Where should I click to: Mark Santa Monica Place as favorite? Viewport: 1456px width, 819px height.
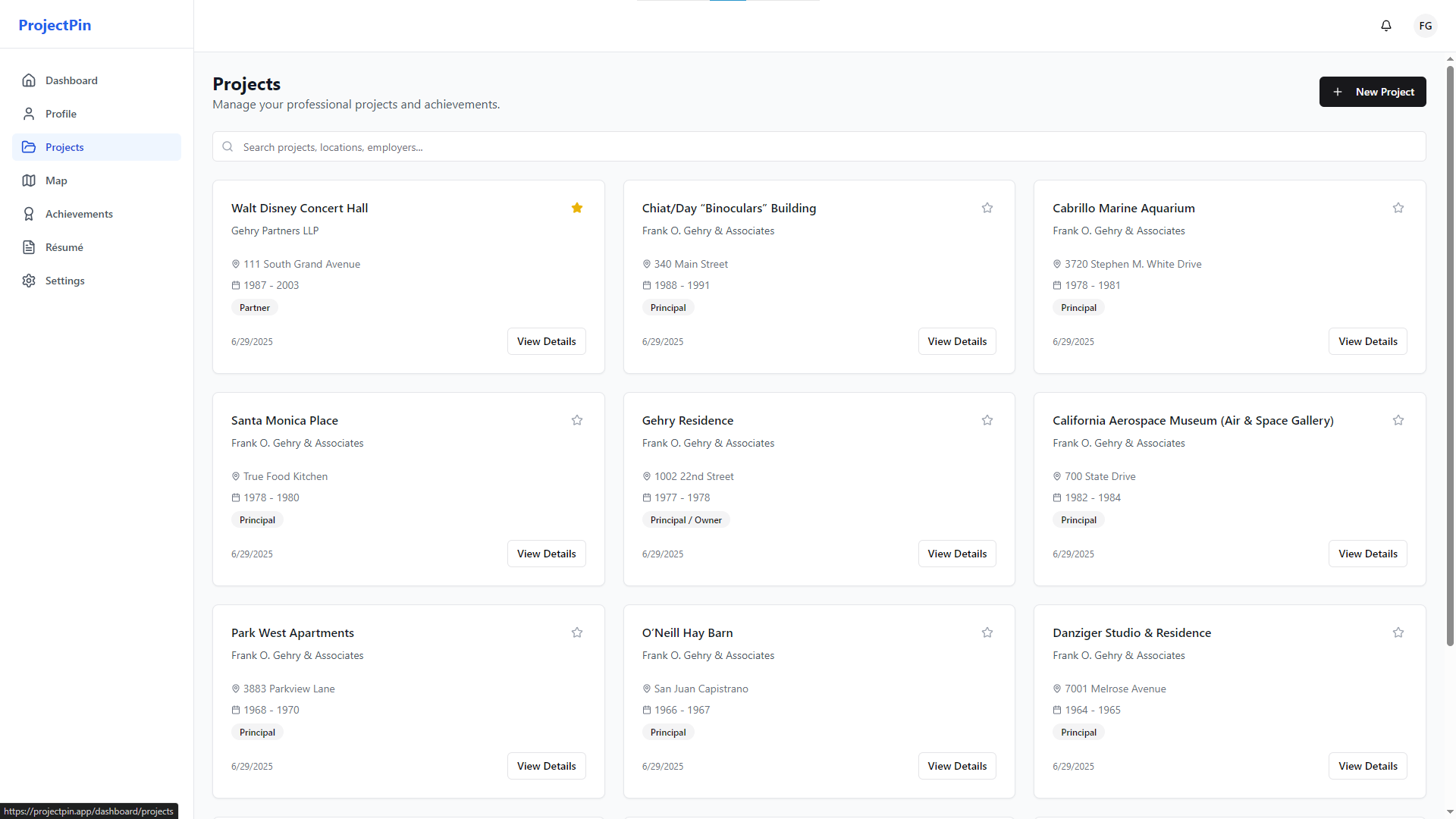pyautogui.click(x=576, y=420)
